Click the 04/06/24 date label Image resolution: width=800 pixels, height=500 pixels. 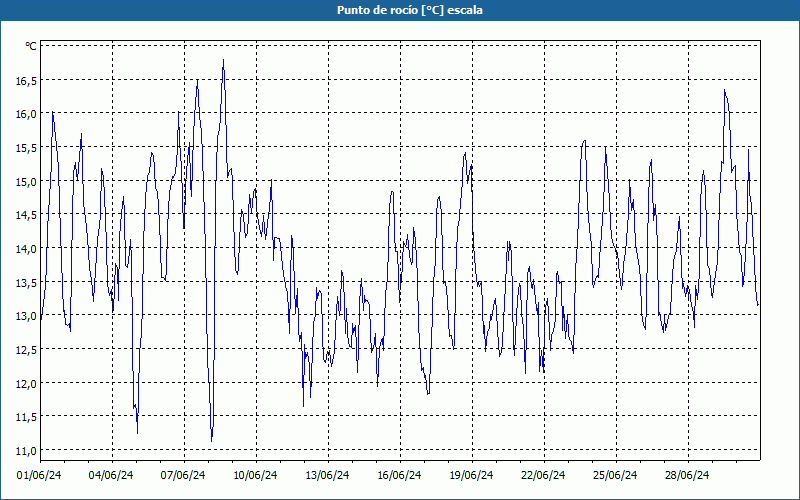(111, 475)
